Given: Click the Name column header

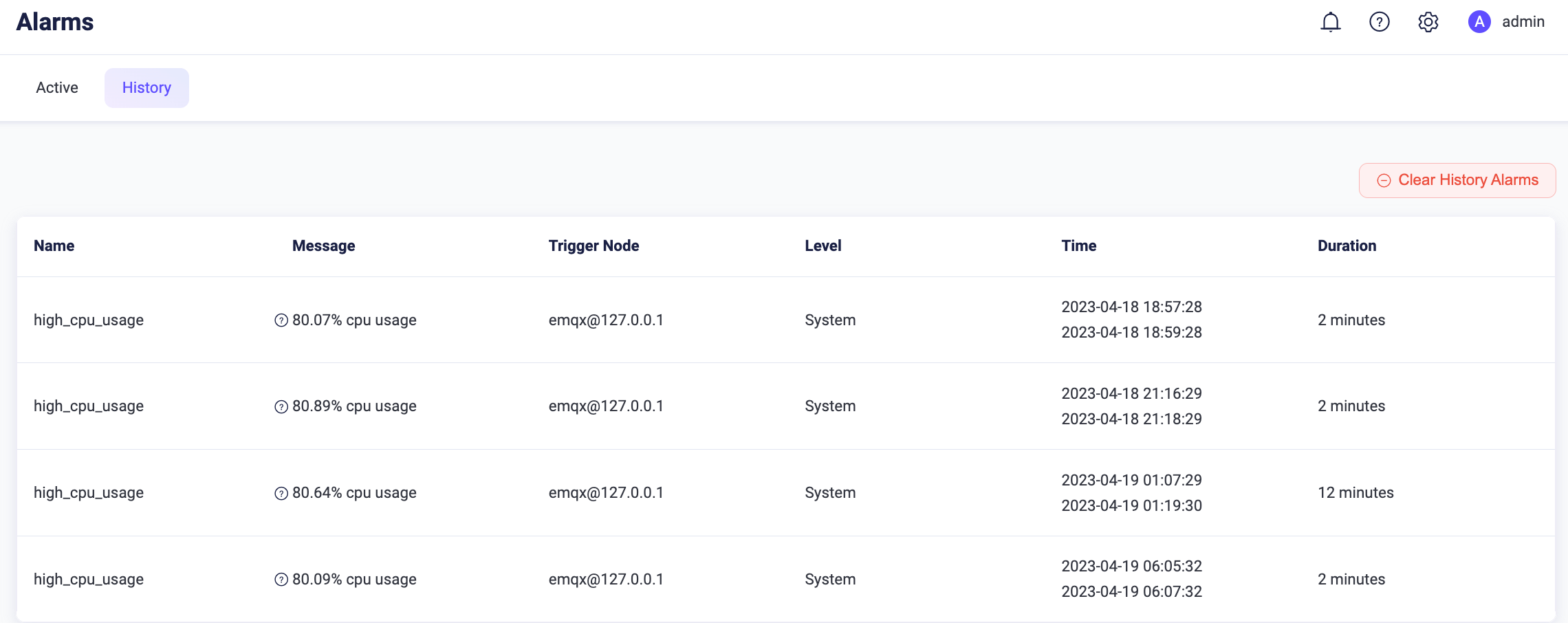Looking at the screenshot, I should point(54,246).
